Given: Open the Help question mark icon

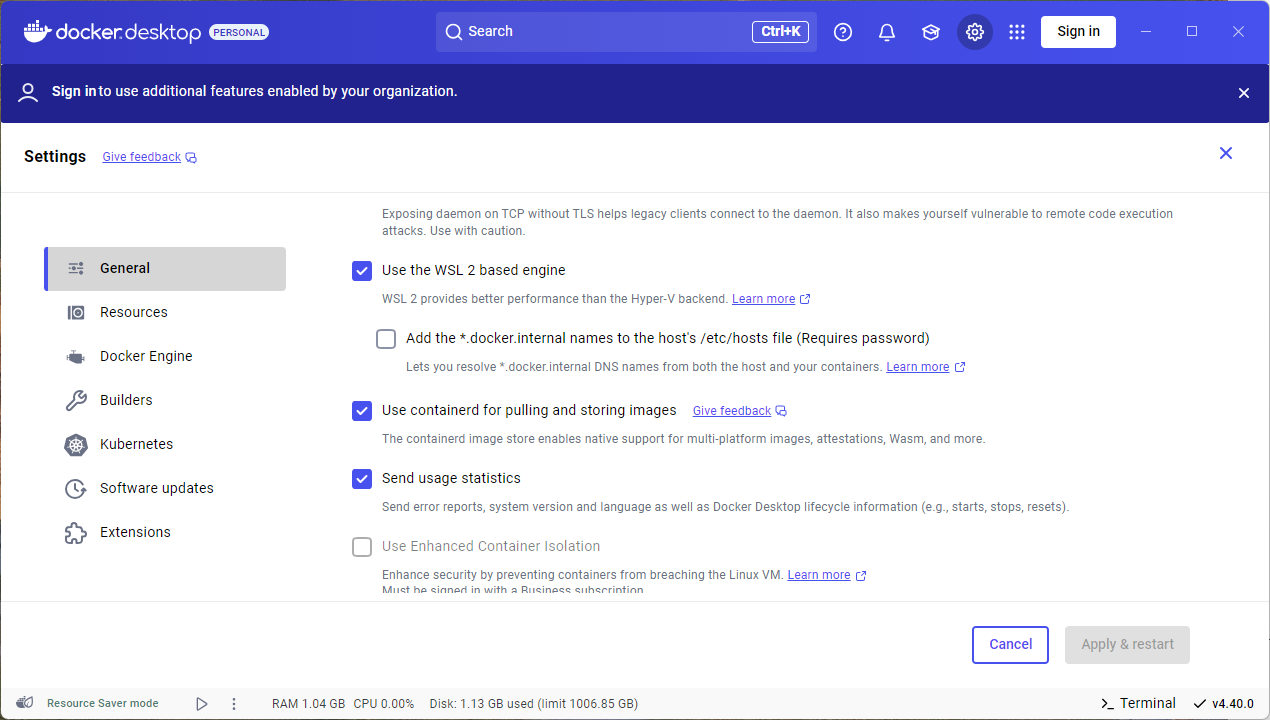Looking at the screenshot, I should [x=843, y=32].
